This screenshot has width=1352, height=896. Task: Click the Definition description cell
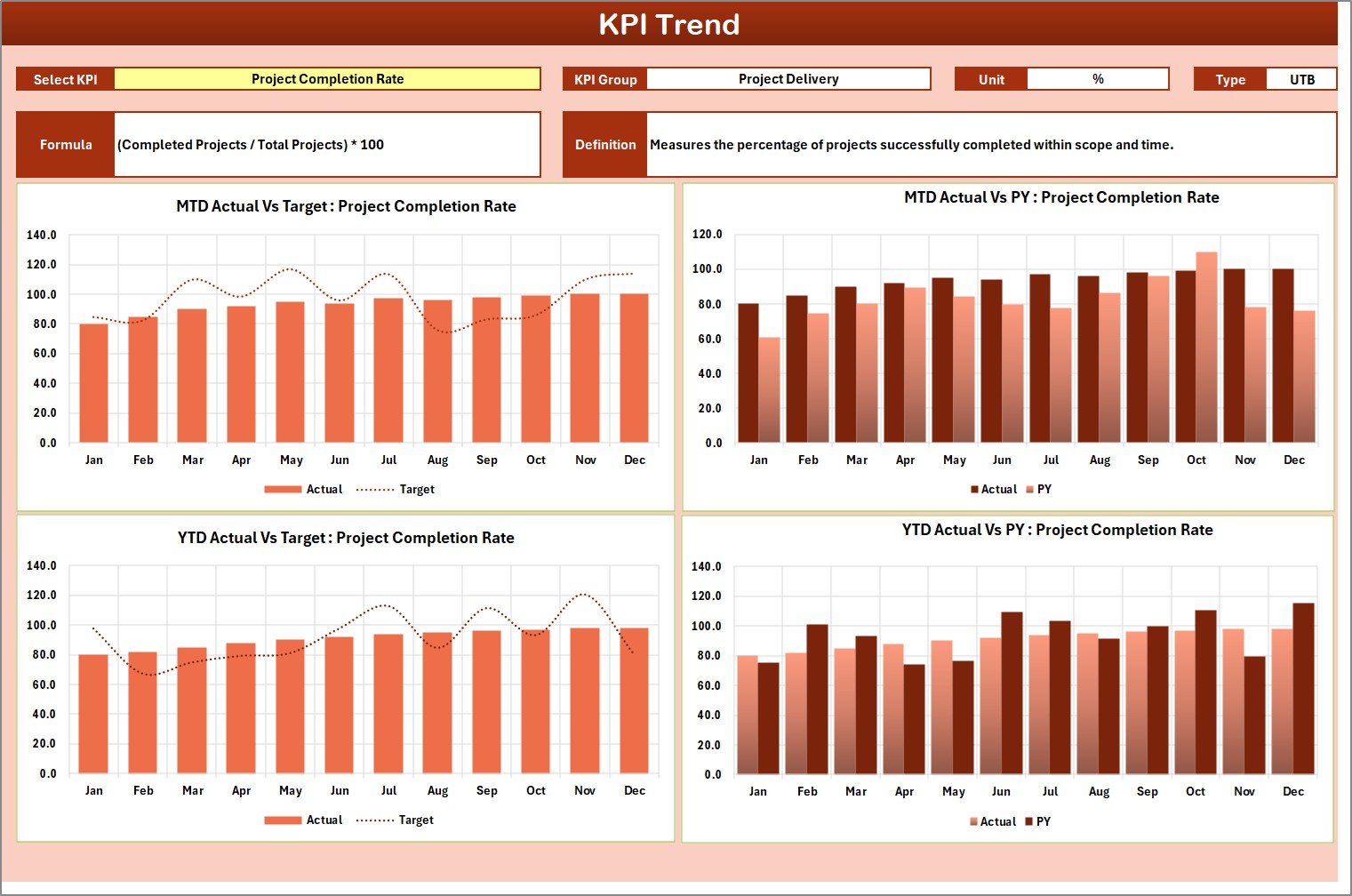pyautogui.click(x=990, y=145)
